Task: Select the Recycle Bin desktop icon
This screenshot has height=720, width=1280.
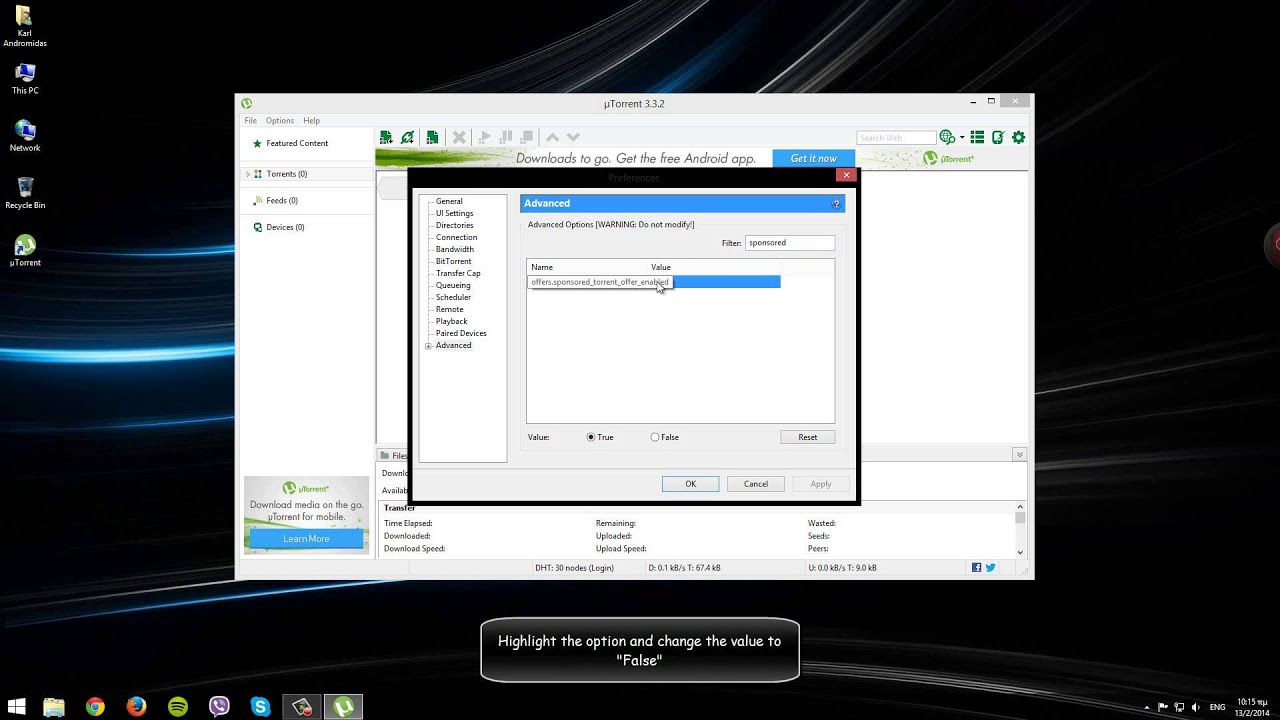Action: coord(25,192)
